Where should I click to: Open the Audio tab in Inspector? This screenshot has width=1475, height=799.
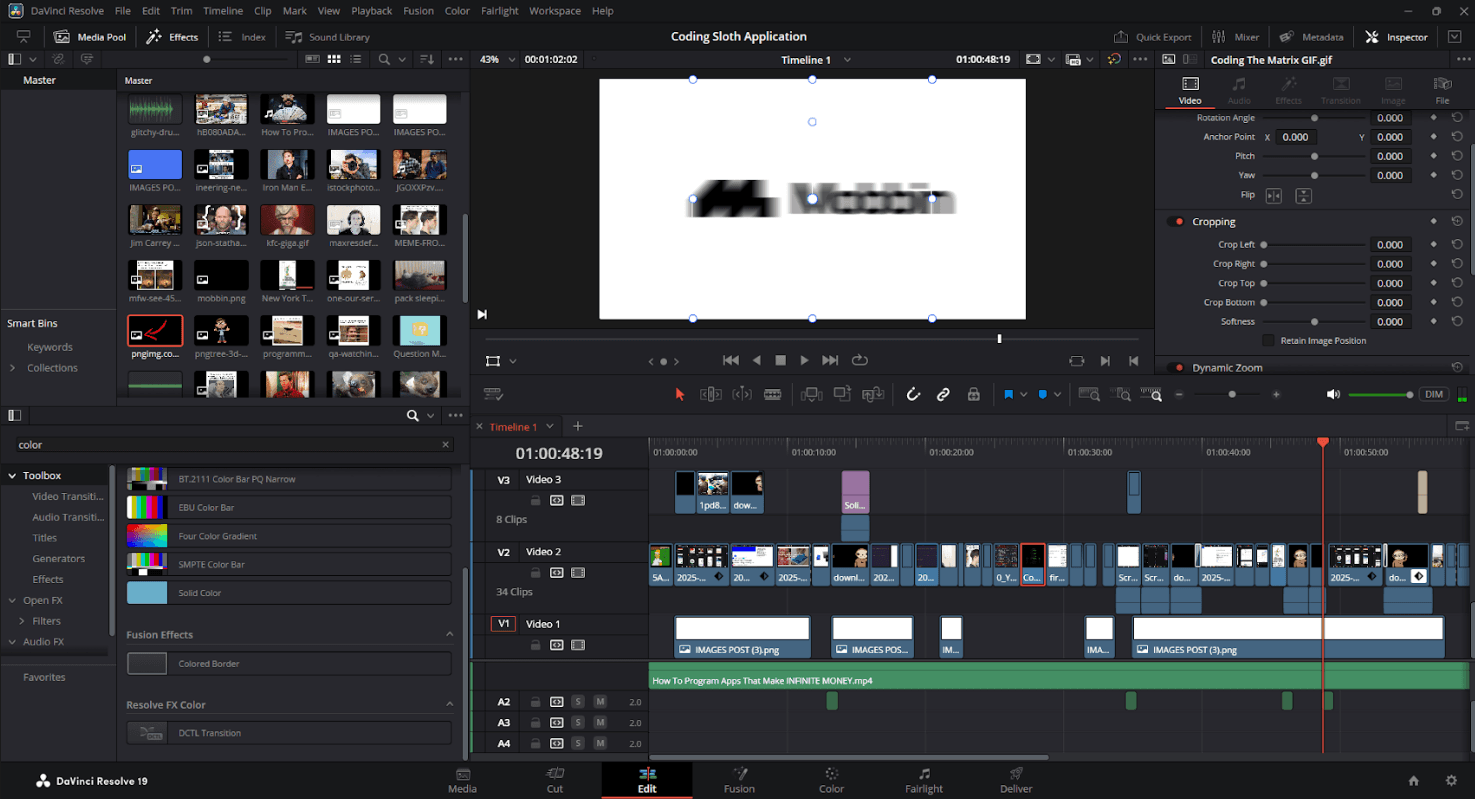coord(1239,90)
